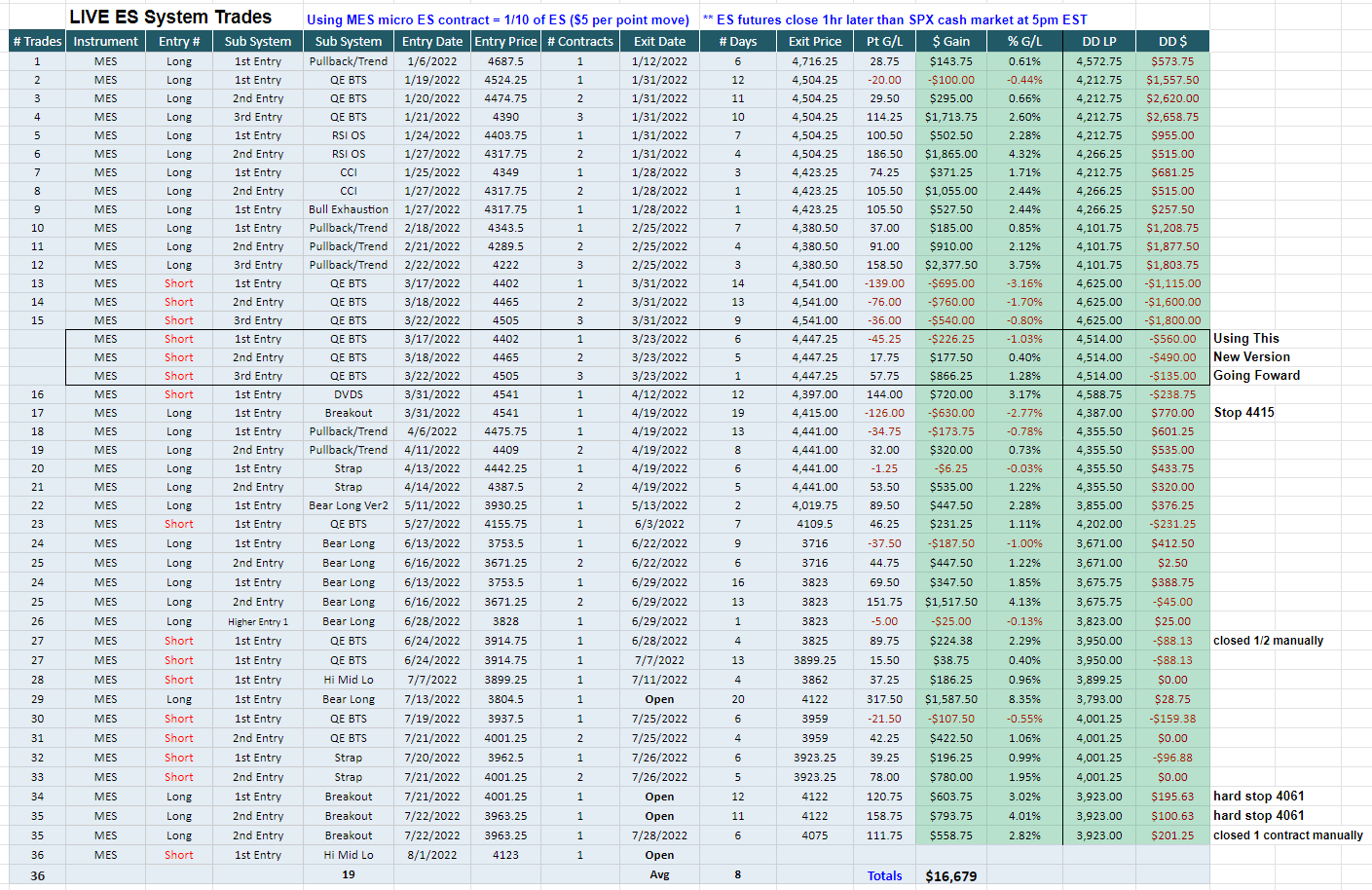Click the Pt G/L column header
The width and height of the screenshot is (1372, 890).
[884, 41]
